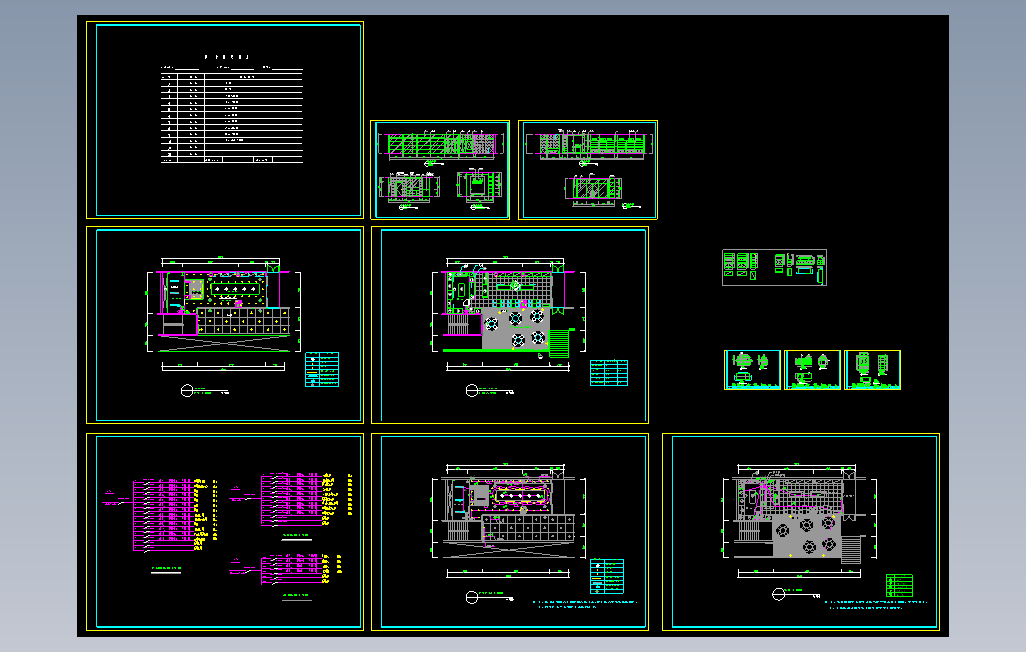Click the title circle marker under center floor plan

pos(472,391)
